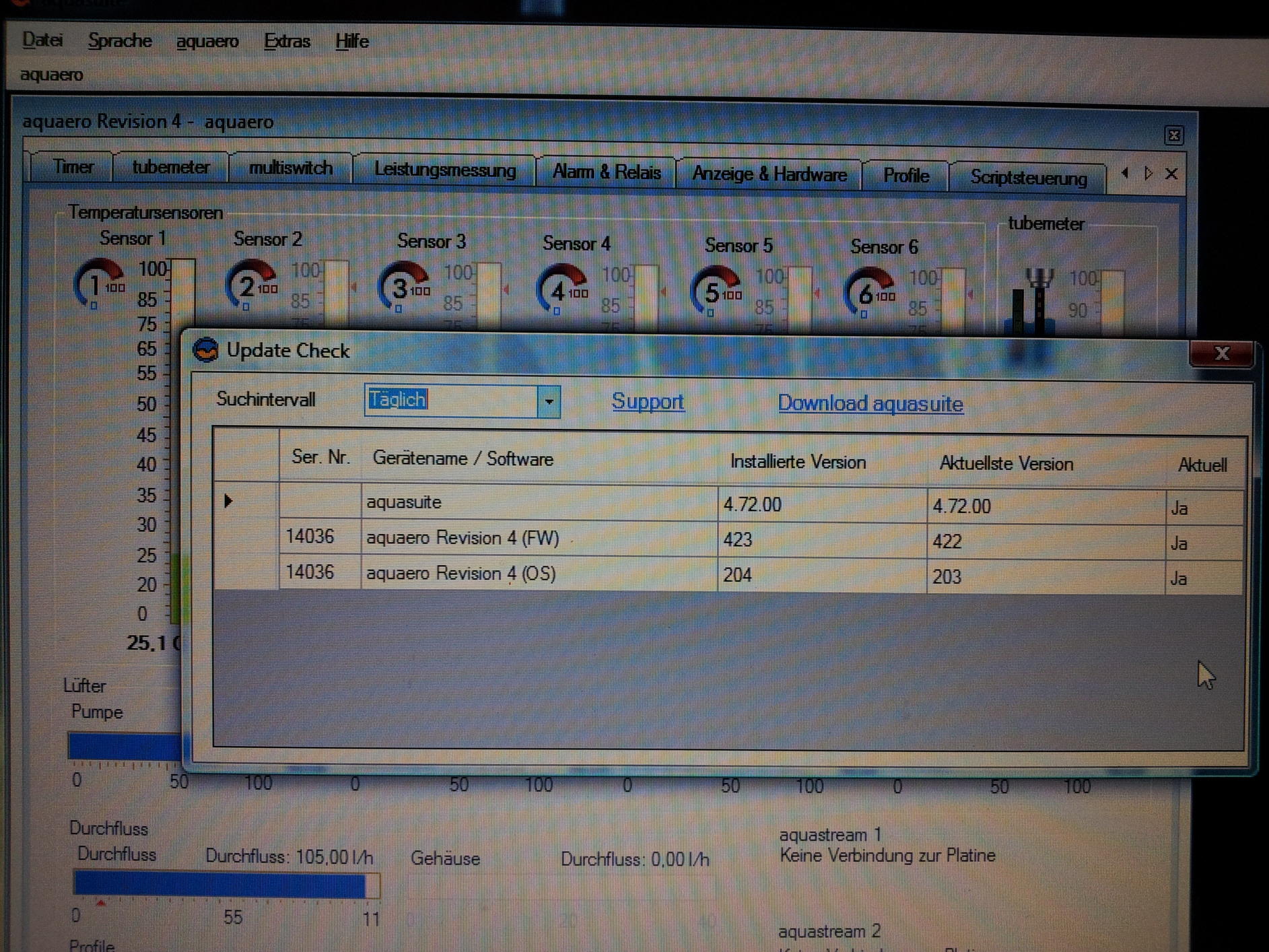This screenshot has height=952, width=1269.
Task: Switch to the Timer tab
Action: pos(73,166)
